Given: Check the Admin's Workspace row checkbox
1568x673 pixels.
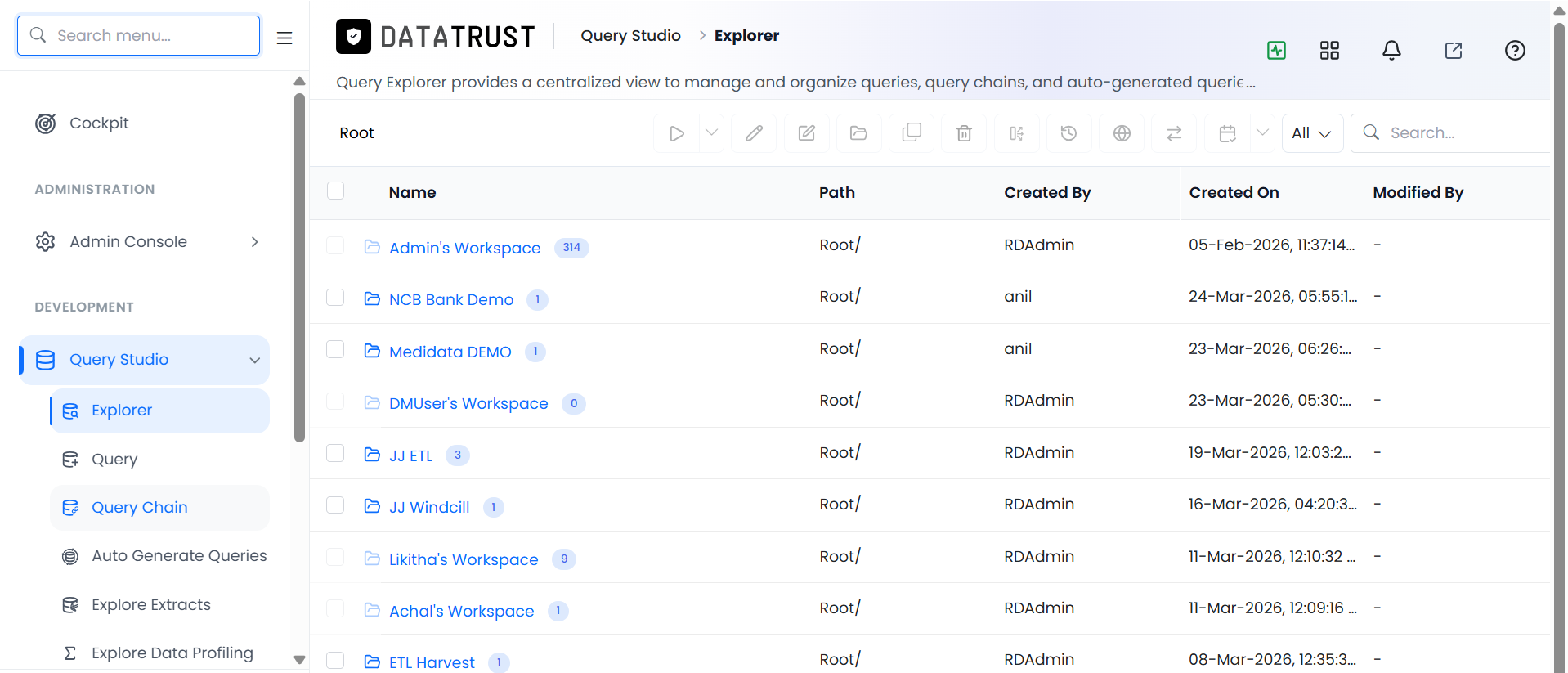Looking at the screenshot, I should (x=335, y=245).
